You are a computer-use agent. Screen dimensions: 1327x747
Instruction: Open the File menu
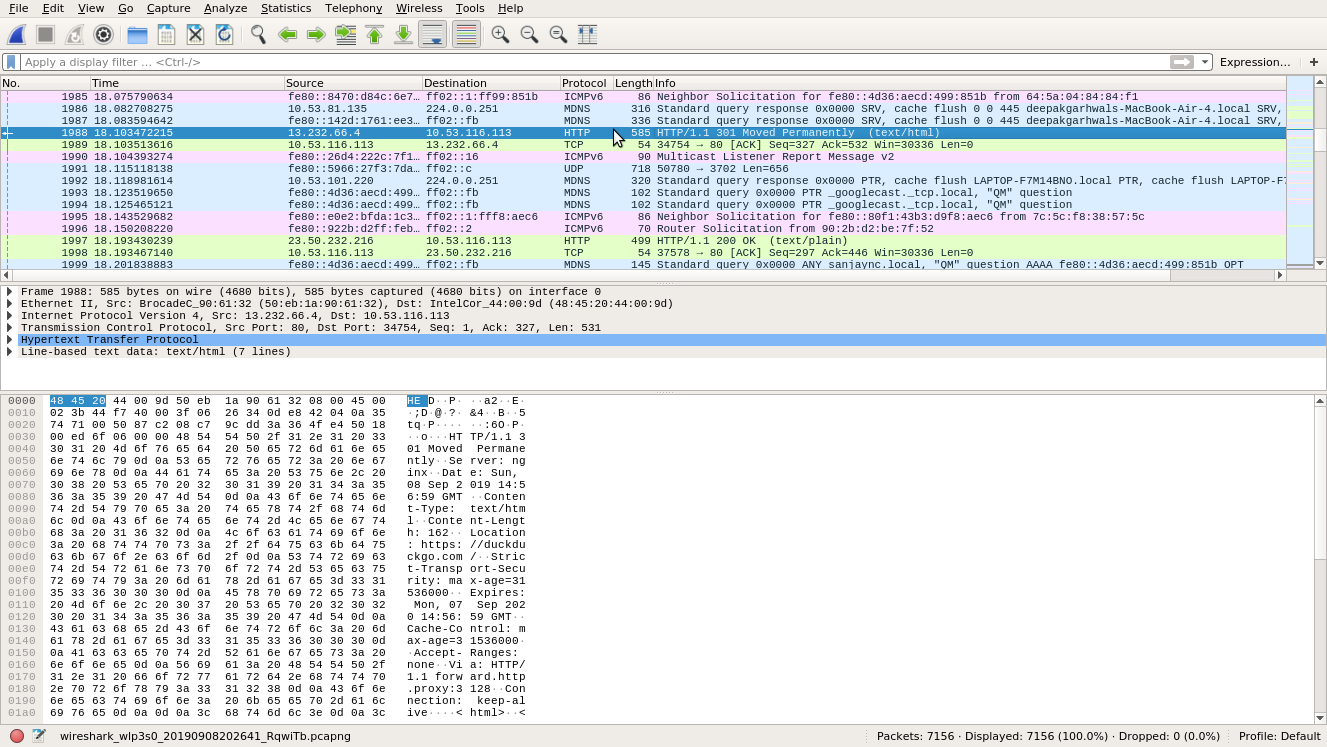[x=18, y=8]
